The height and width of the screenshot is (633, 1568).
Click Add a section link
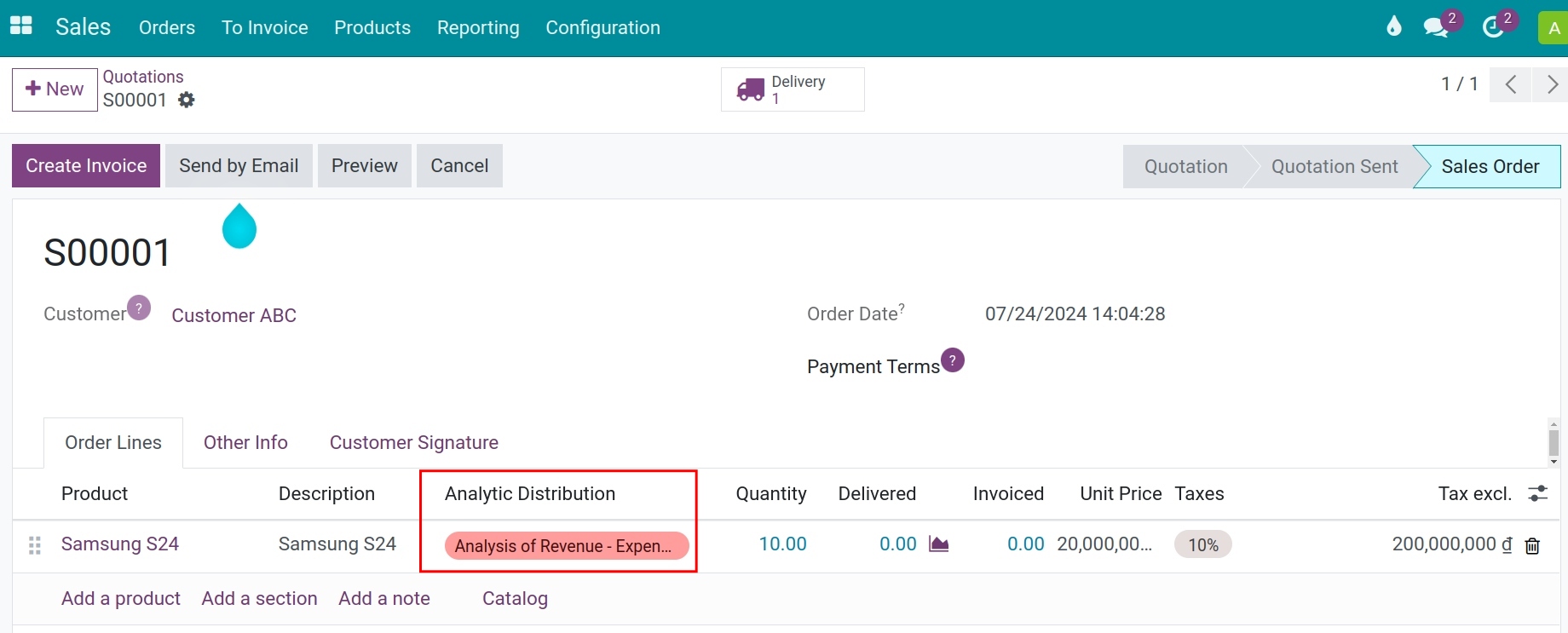pos(259,598)
